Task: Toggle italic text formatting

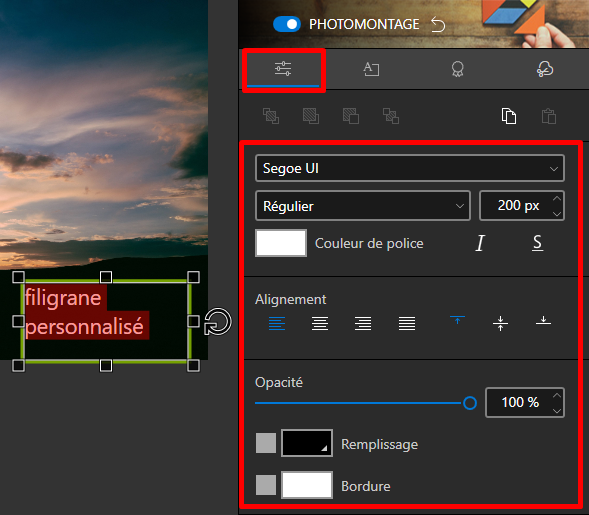Action: point(480,243)
